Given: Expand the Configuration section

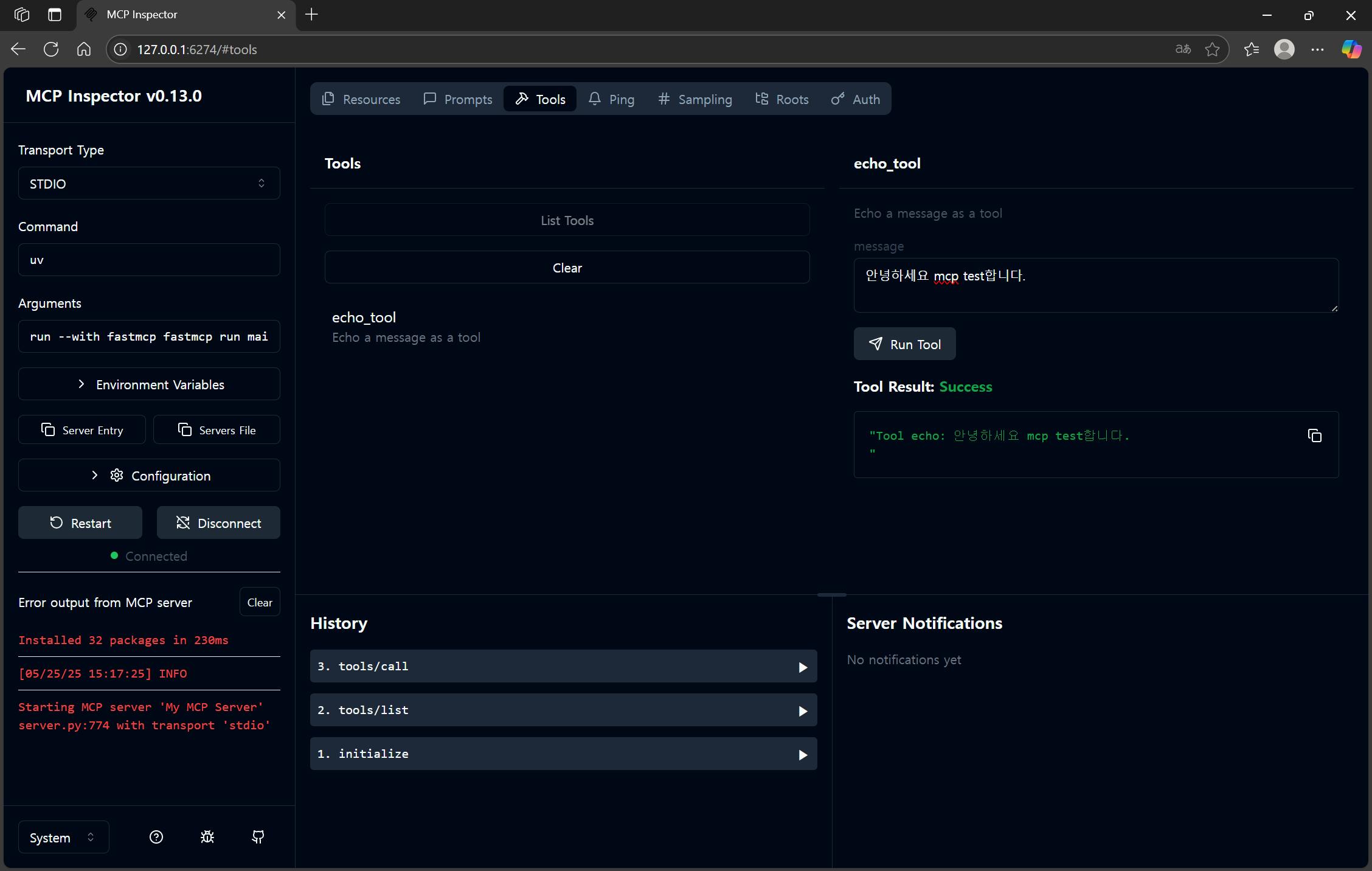Looking at the screenshot, I should pyautogui.click(x=149, y=476).
